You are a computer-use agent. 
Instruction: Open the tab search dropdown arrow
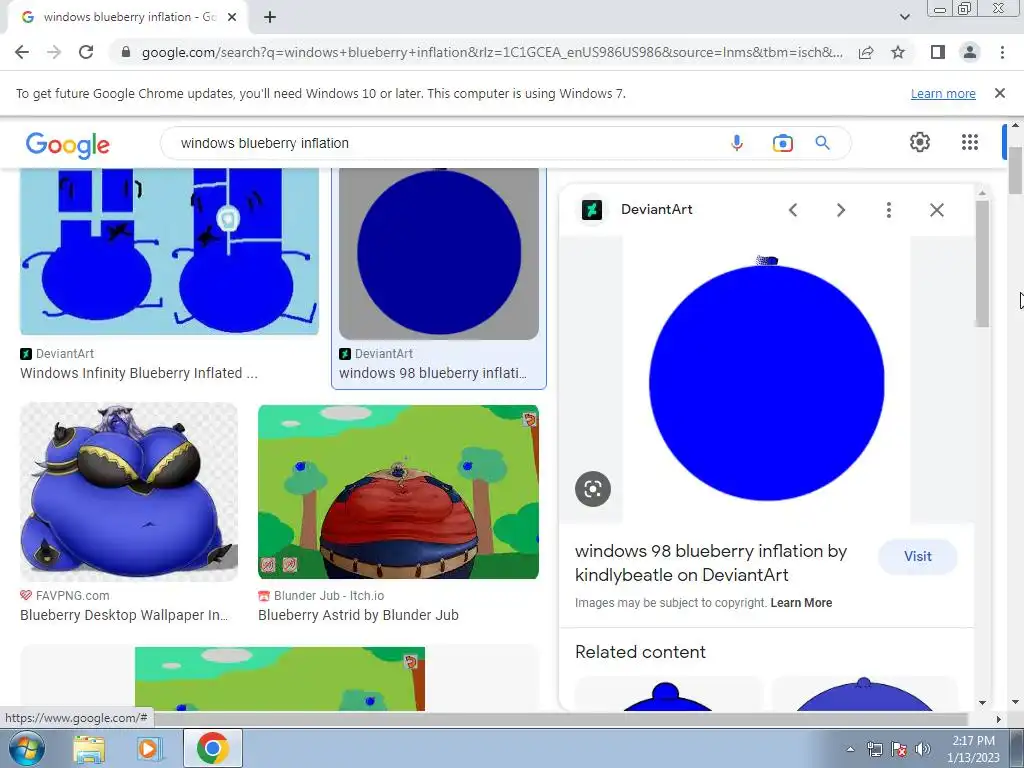pos(904,17)
